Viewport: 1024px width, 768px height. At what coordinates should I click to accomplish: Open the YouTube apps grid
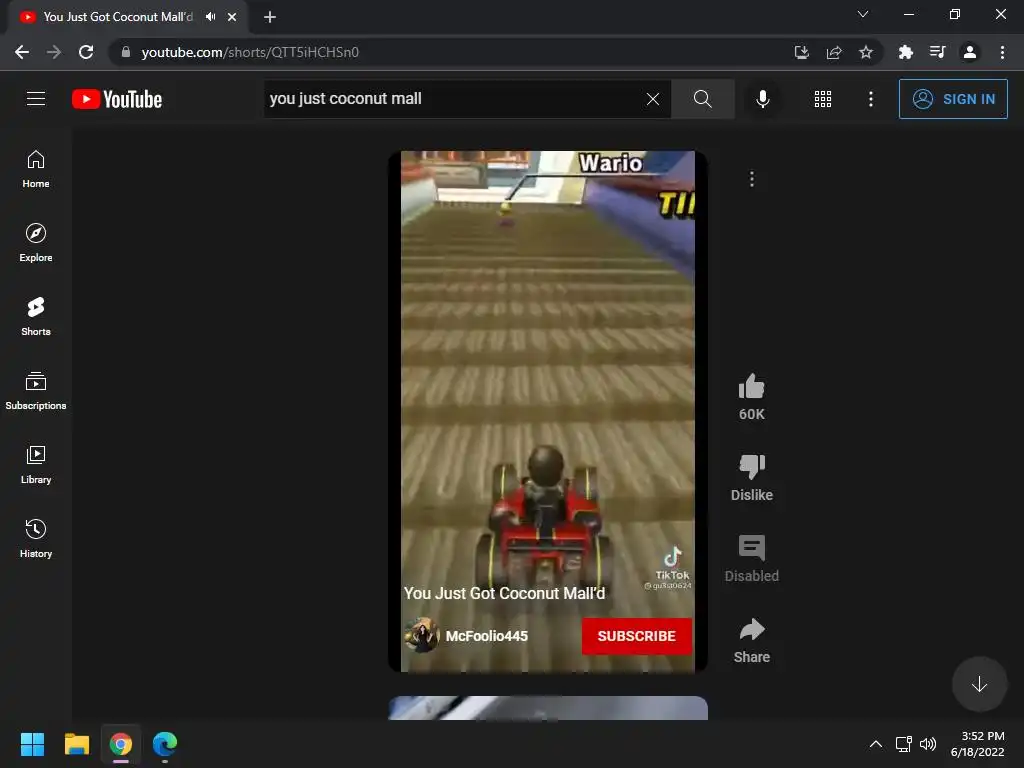click(x=823, y=99)
